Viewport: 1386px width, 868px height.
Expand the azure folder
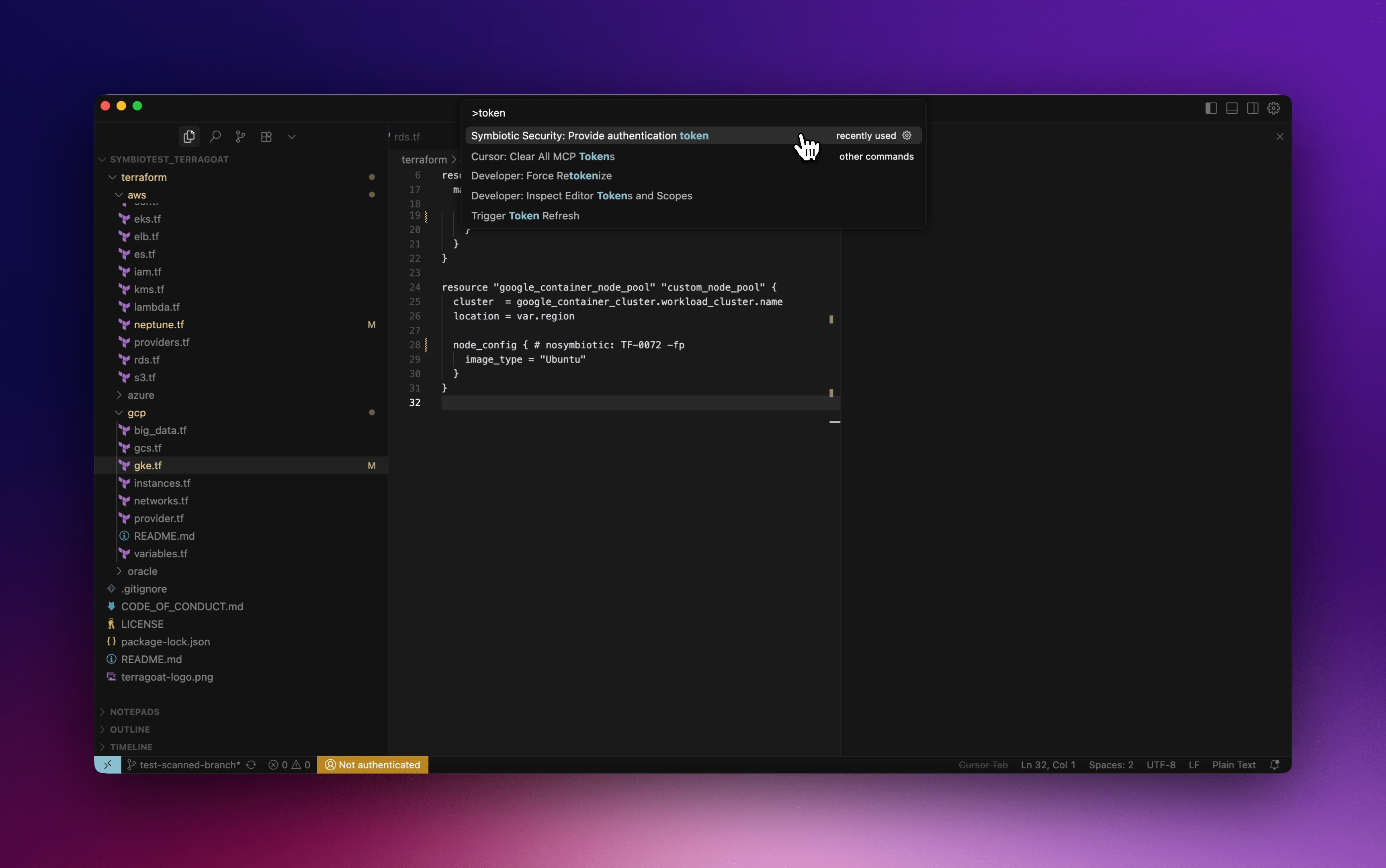tap(141, 395)
